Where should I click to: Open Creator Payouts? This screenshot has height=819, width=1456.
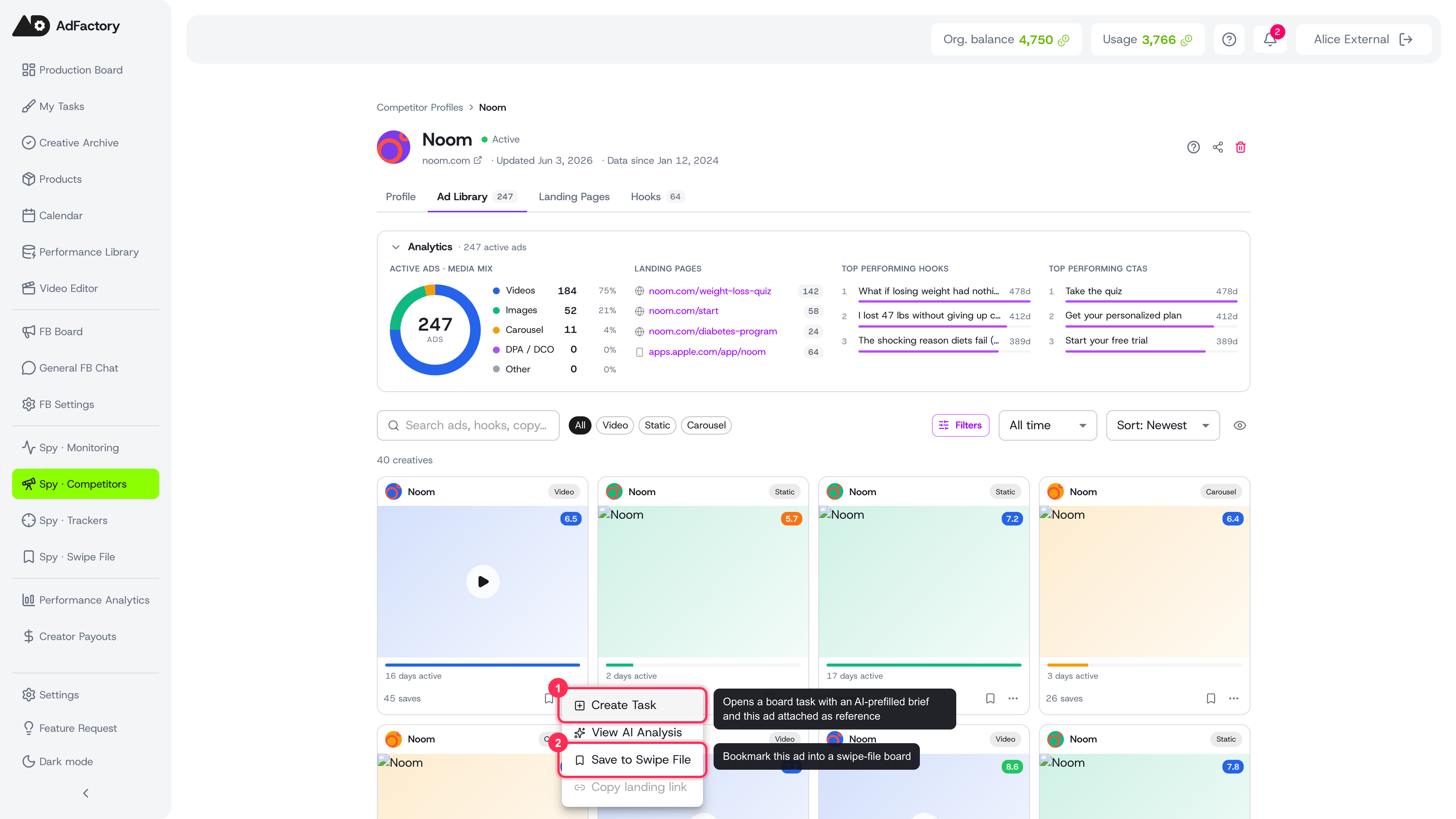85,637
